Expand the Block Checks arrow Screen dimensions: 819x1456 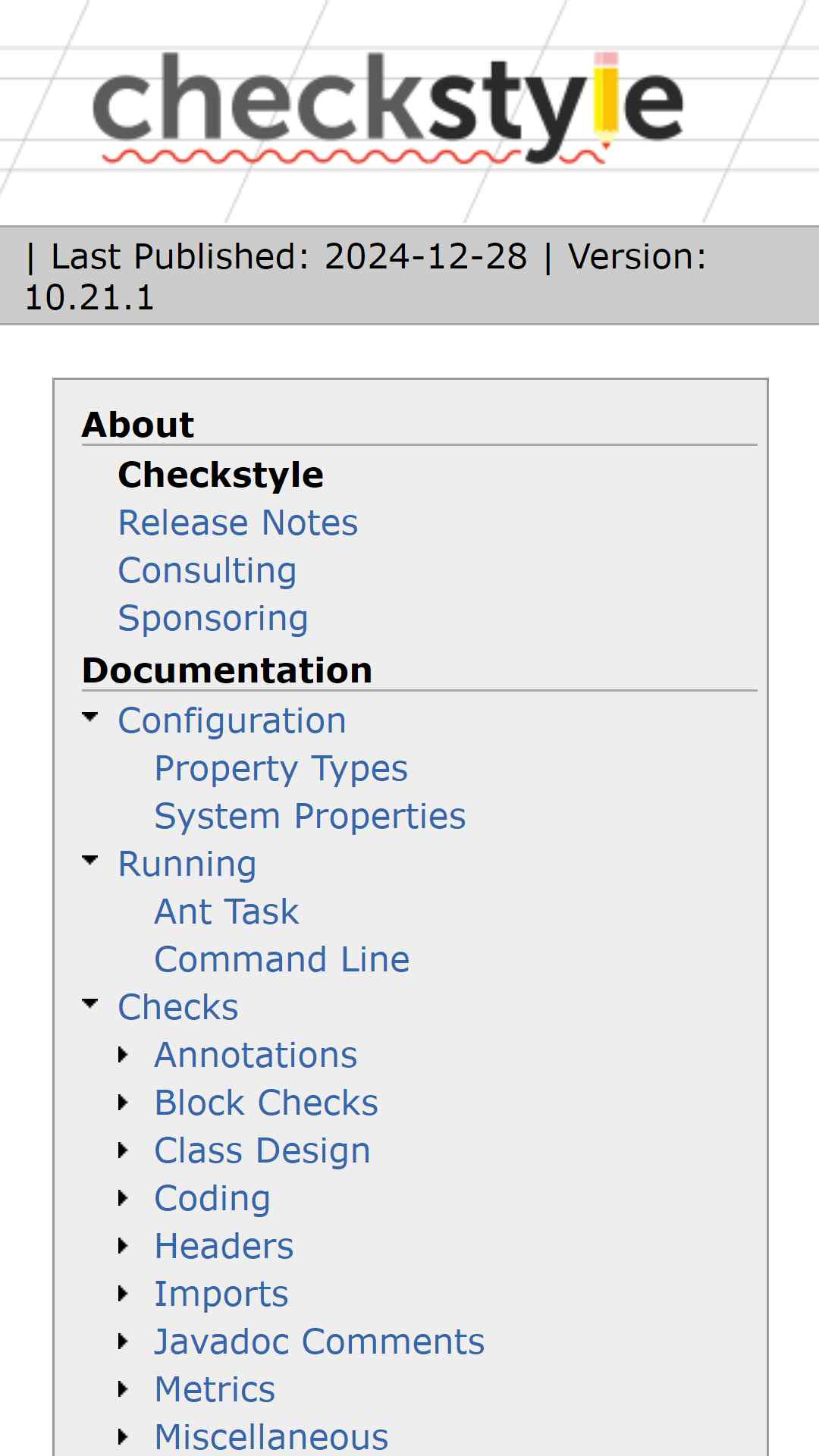[x=123, y=1103]
